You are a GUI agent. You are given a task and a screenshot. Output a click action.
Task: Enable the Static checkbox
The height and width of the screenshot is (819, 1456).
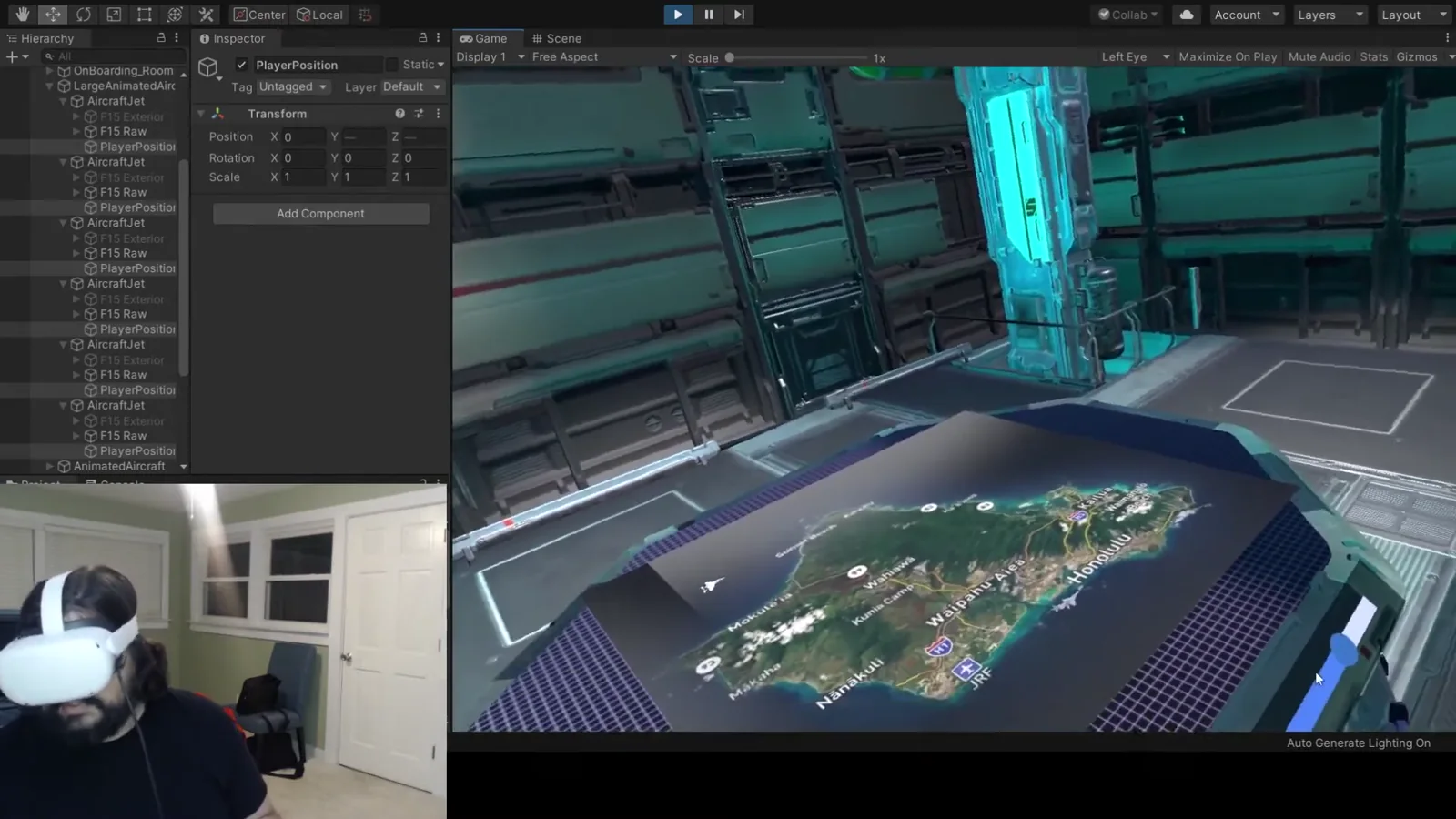click(x=392, y=65)
